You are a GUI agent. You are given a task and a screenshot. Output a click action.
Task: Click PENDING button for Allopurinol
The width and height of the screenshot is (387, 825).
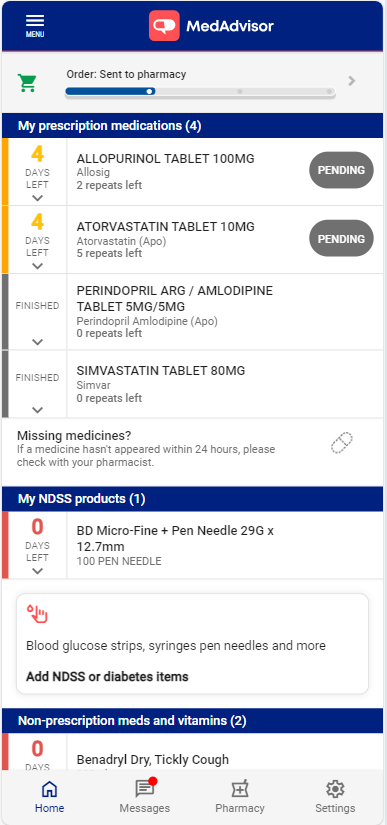tap(341, 170)
